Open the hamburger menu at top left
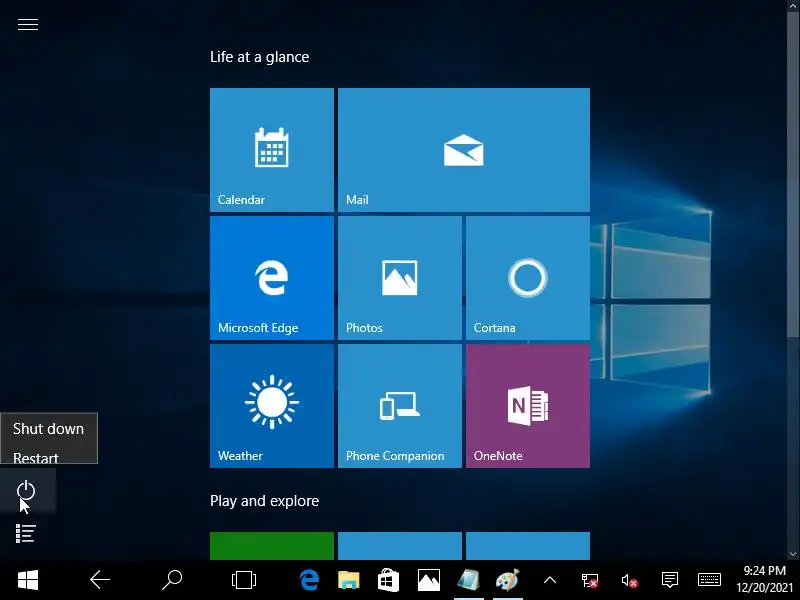The width and height of the screenshot is (800, 600). (28, 24)
